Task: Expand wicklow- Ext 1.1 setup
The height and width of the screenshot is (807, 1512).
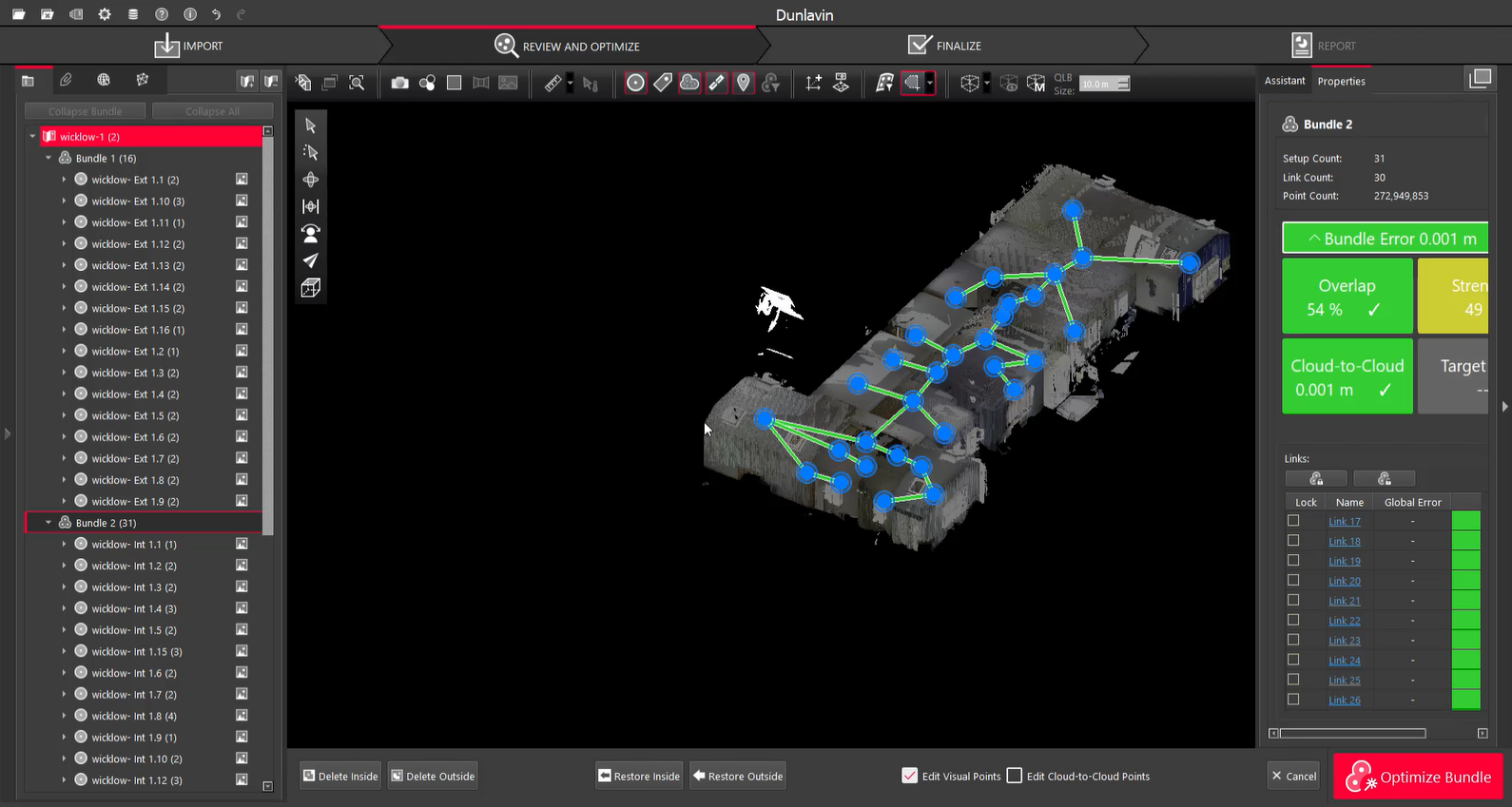Action: pos(64,180)
